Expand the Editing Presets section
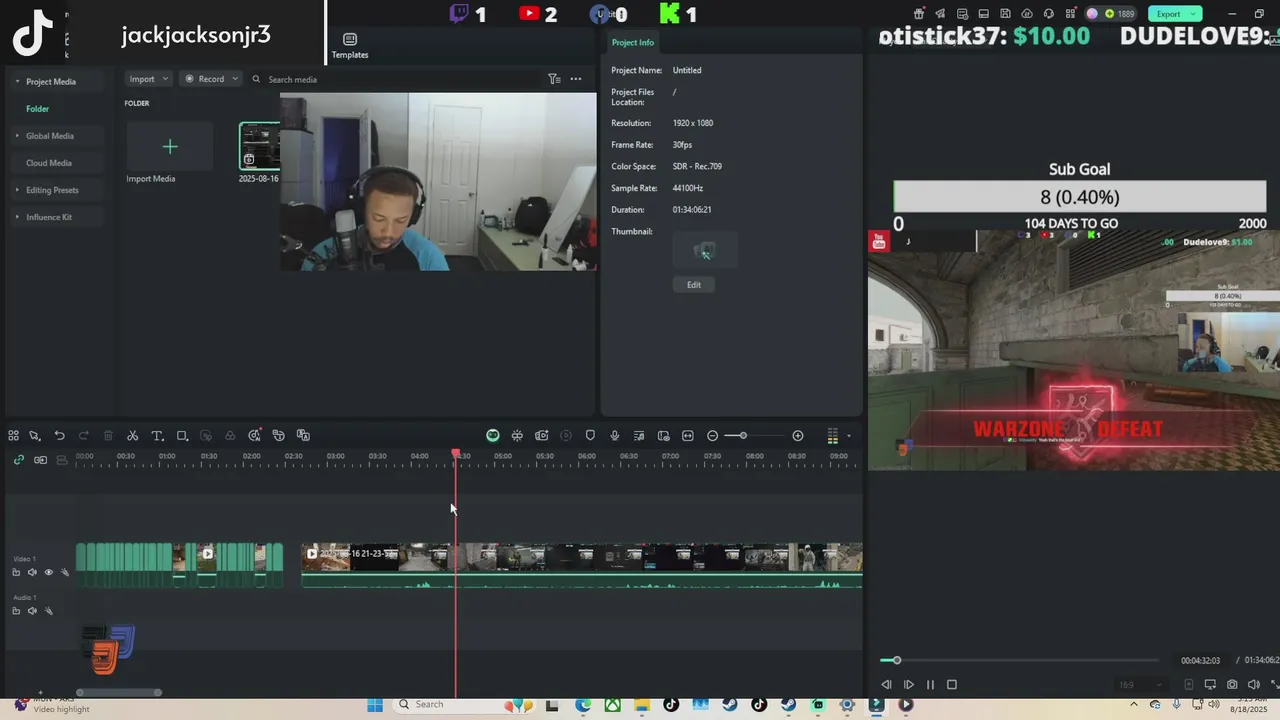This screenshot has width=1280, height=720. [17, 190]
